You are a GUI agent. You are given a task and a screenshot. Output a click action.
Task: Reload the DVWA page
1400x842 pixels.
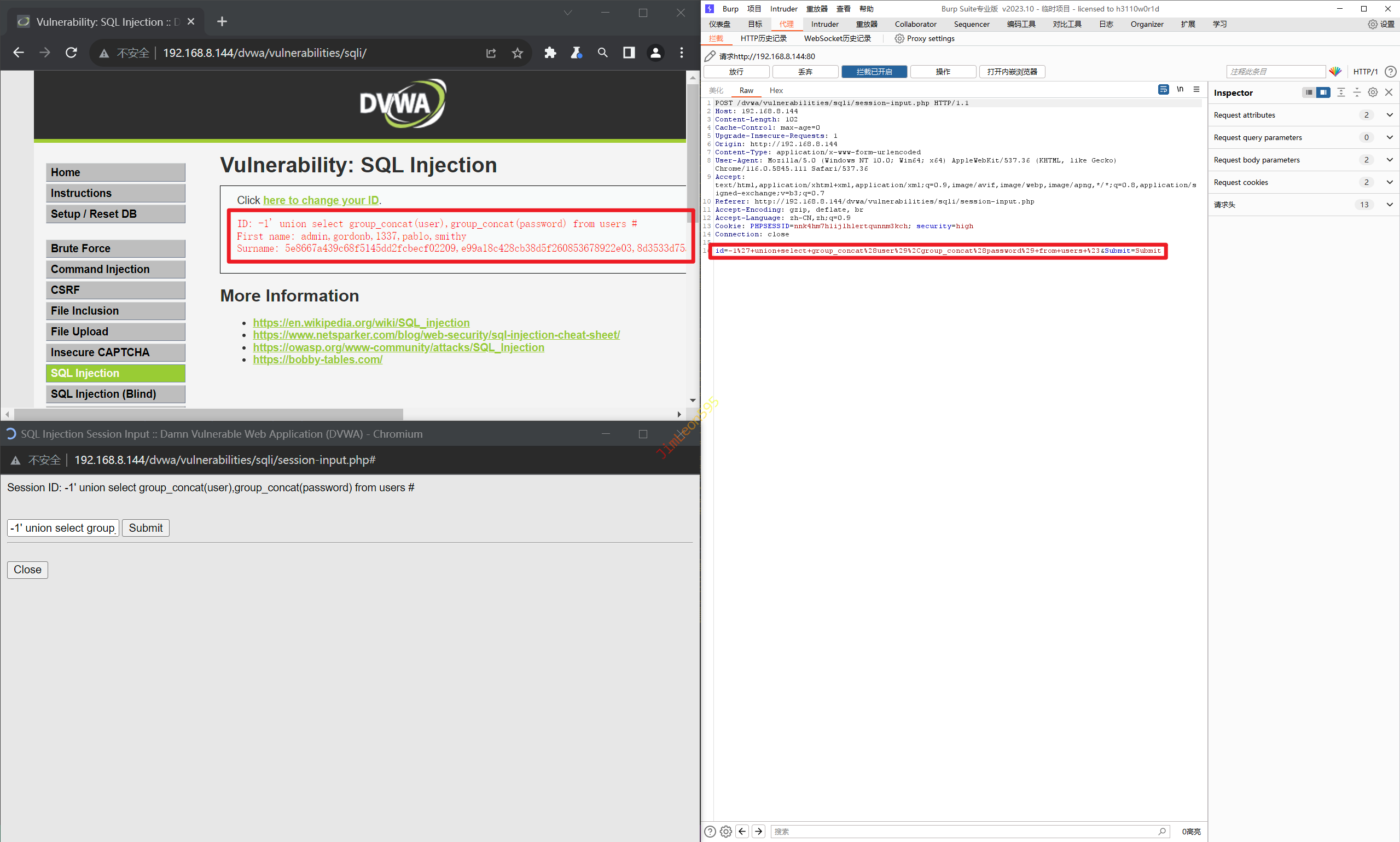click(71, 53)
